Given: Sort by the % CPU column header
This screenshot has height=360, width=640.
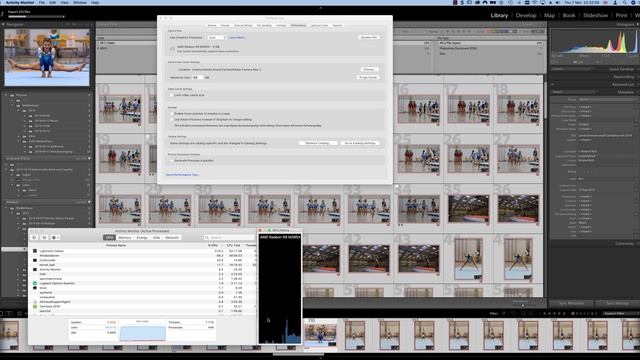Looking at the screenshot, I should pyautogui.click(x=213, y=245).
